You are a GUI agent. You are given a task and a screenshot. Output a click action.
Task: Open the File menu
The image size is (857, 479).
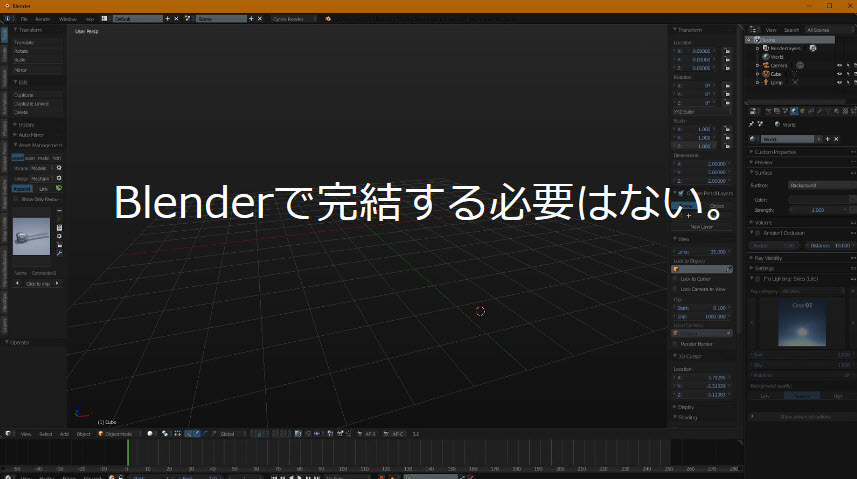pos(24,19)
